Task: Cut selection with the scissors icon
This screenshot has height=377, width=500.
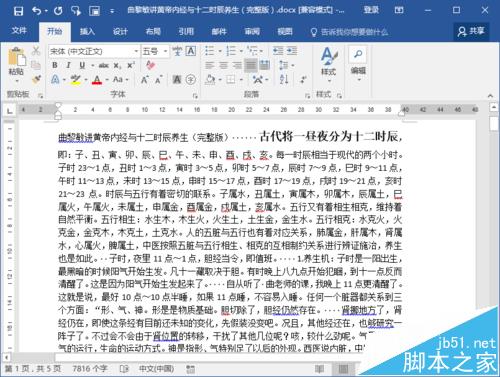Action: 36,51
